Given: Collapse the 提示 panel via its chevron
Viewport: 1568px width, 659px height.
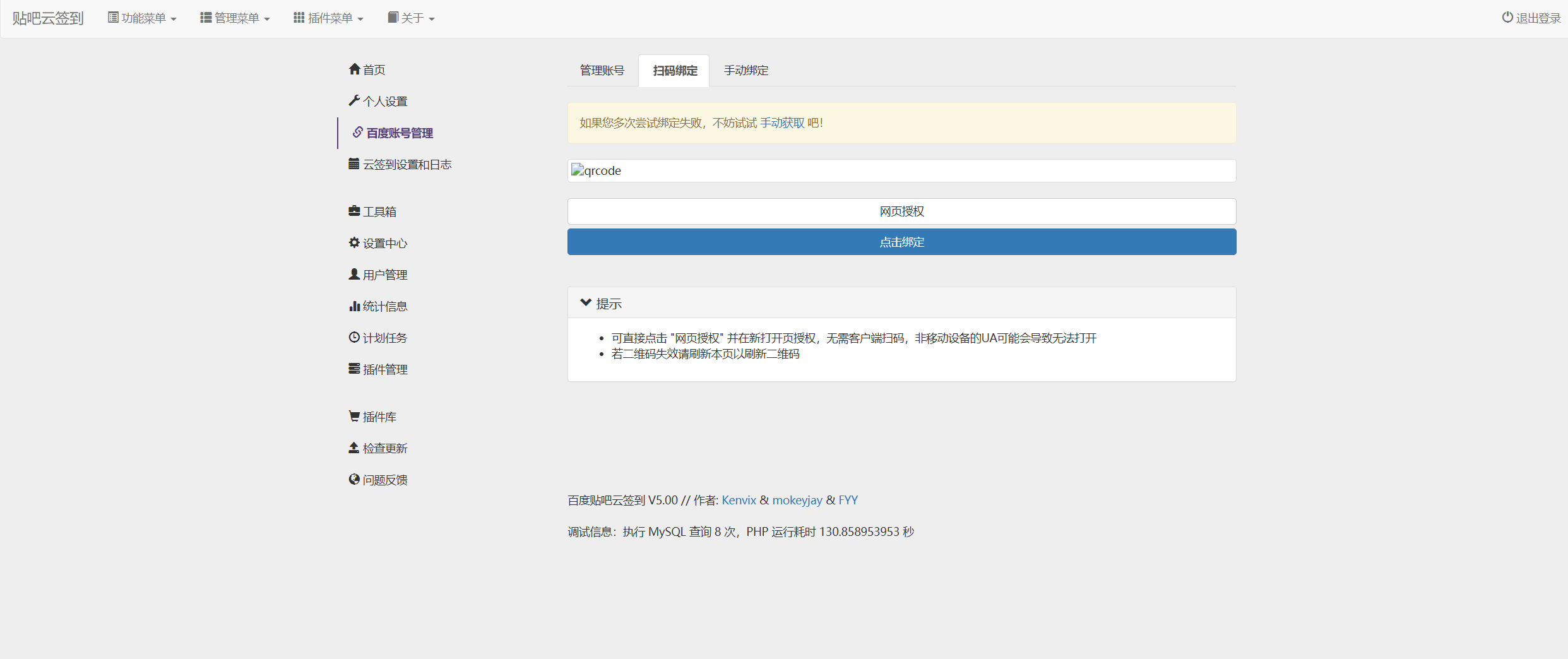Looking at the screenshot, I should 586,302.
